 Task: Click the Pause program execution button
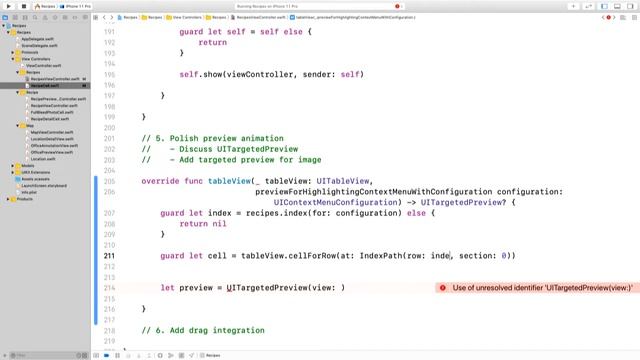(118, 356)
